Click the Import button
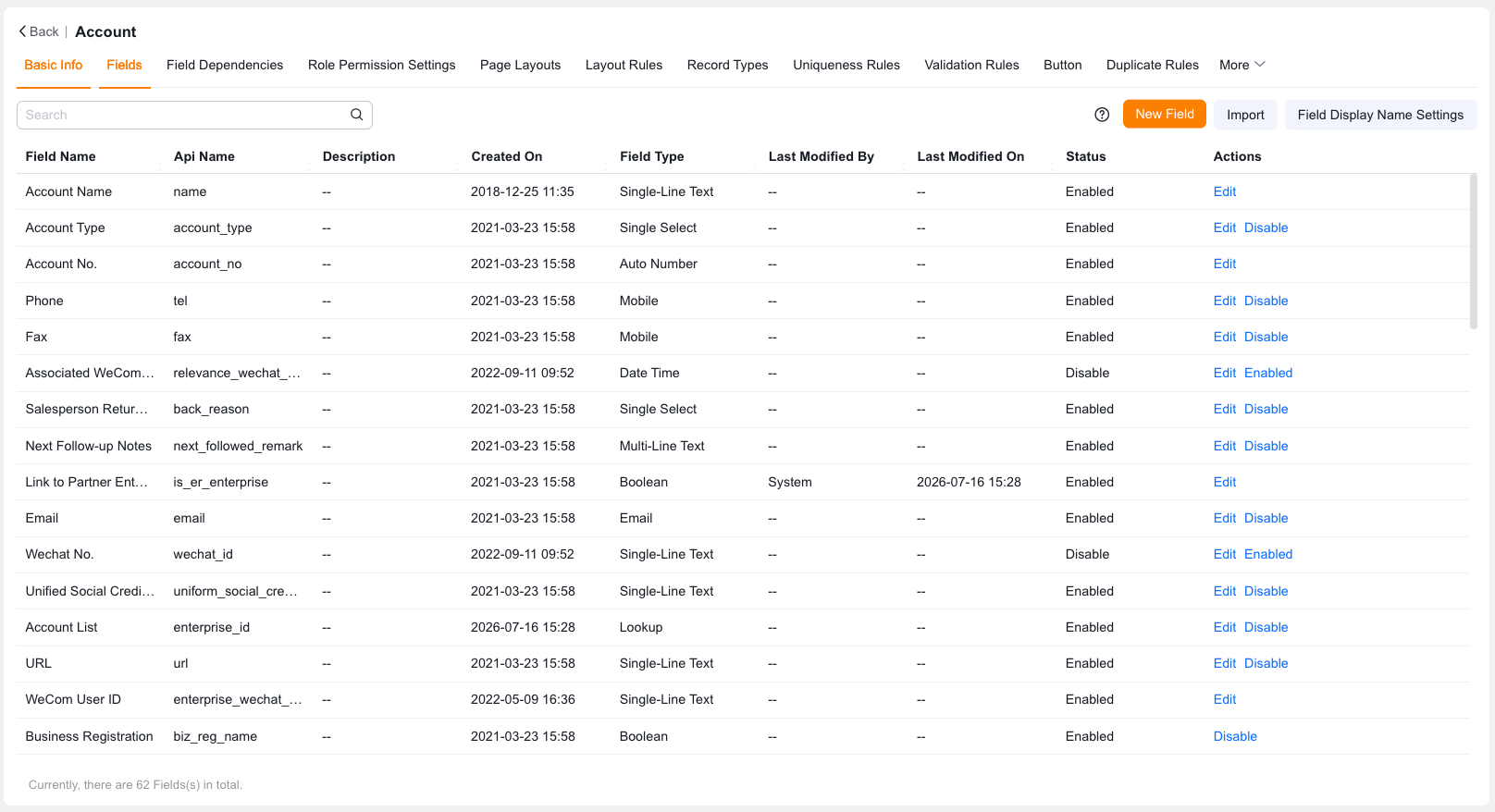This screenshot has height=812, width=1495. [x=1245, y=115]
